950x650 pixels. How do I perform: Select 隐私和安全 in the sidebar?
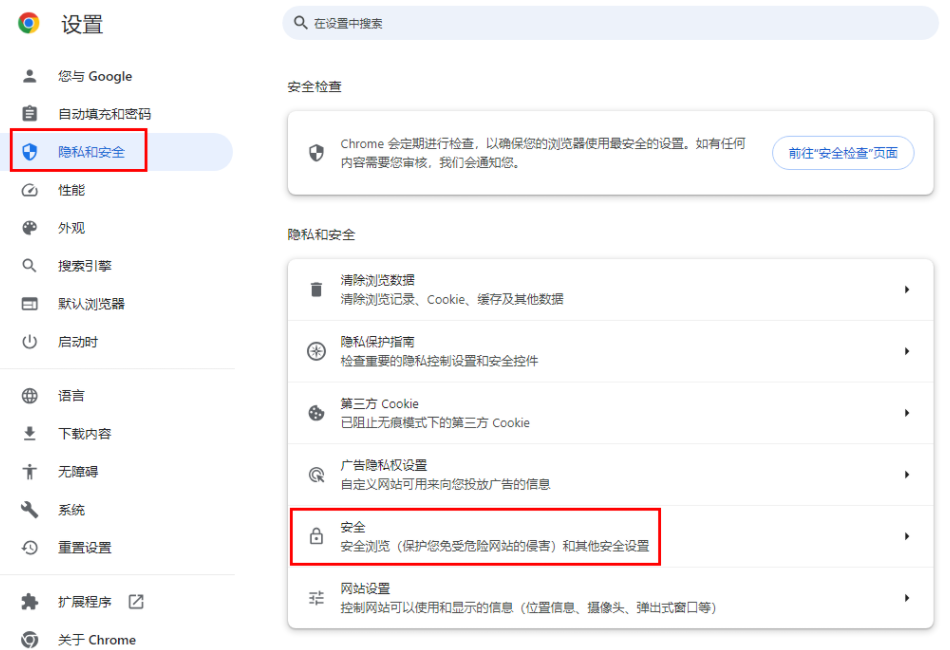click(116, 151)
